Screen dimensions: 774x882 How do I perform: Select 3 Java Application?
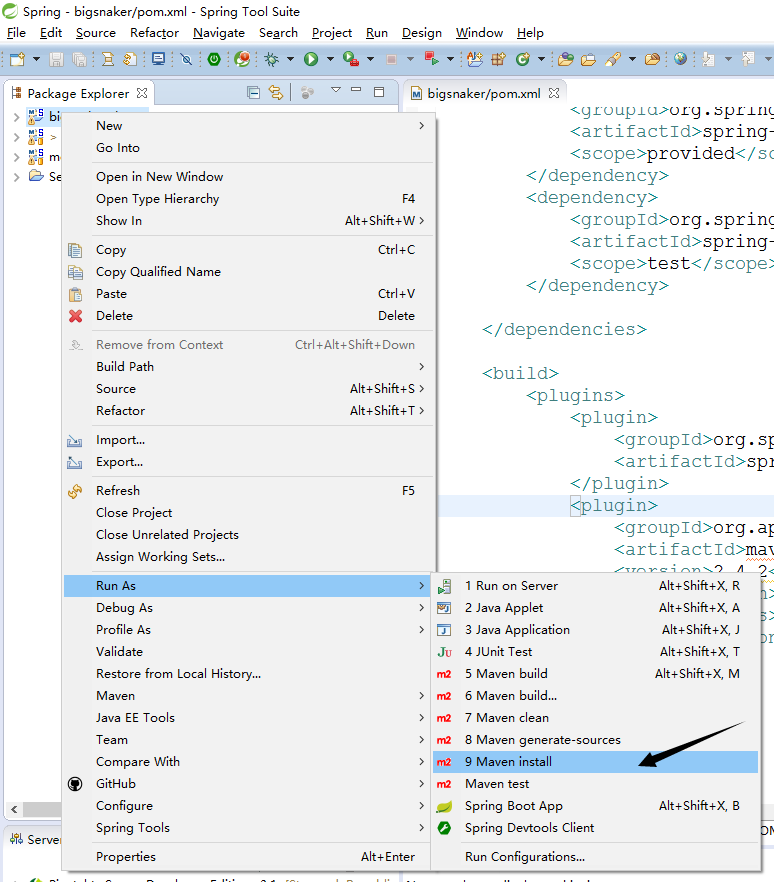click(x=596, y=629)
